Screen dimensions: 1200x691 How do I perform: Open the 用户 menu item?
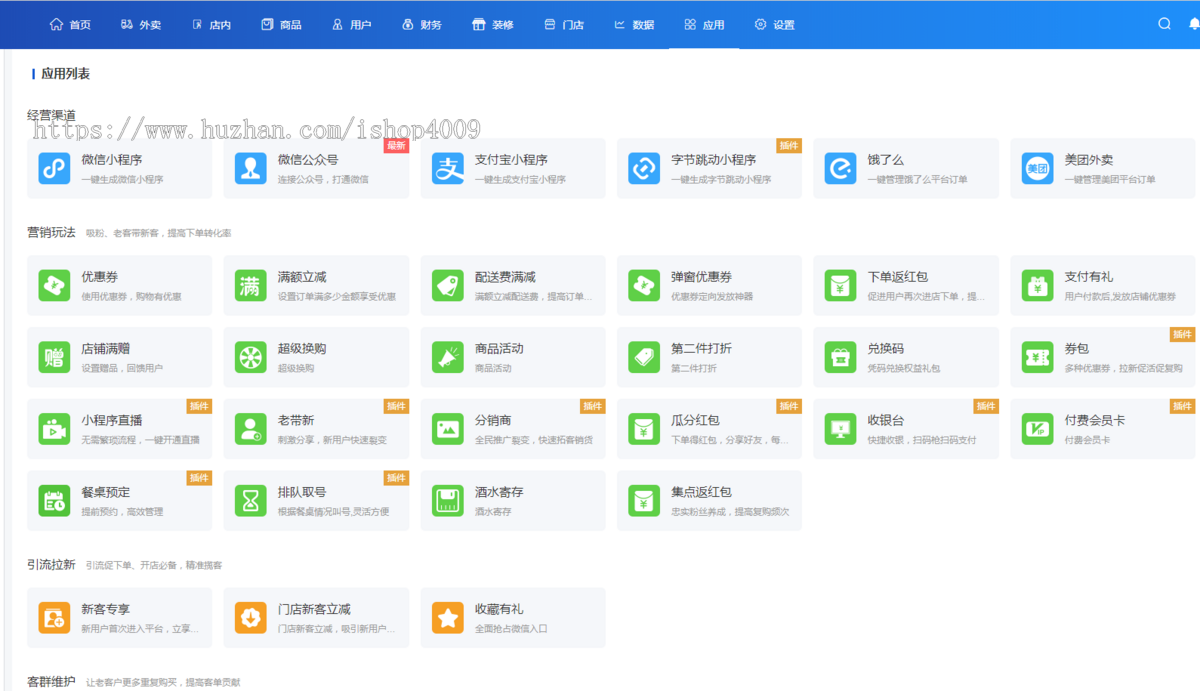[351, 25]
